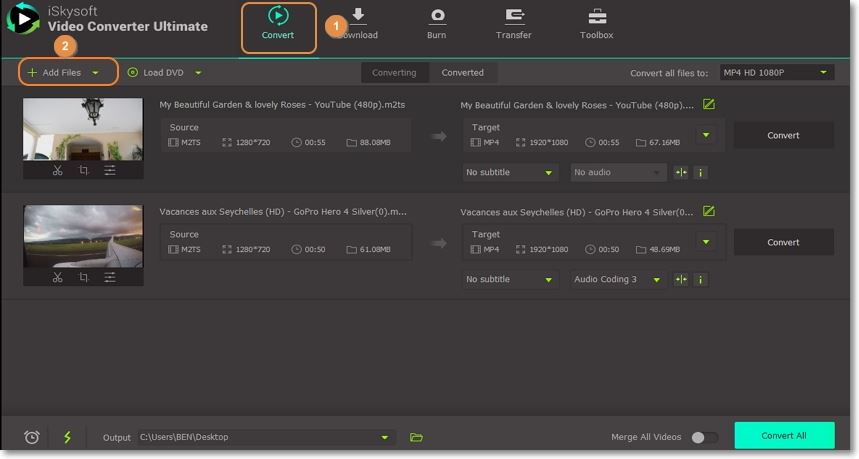Crop the Vacances aux Seychelles video

tap(83, 277)
